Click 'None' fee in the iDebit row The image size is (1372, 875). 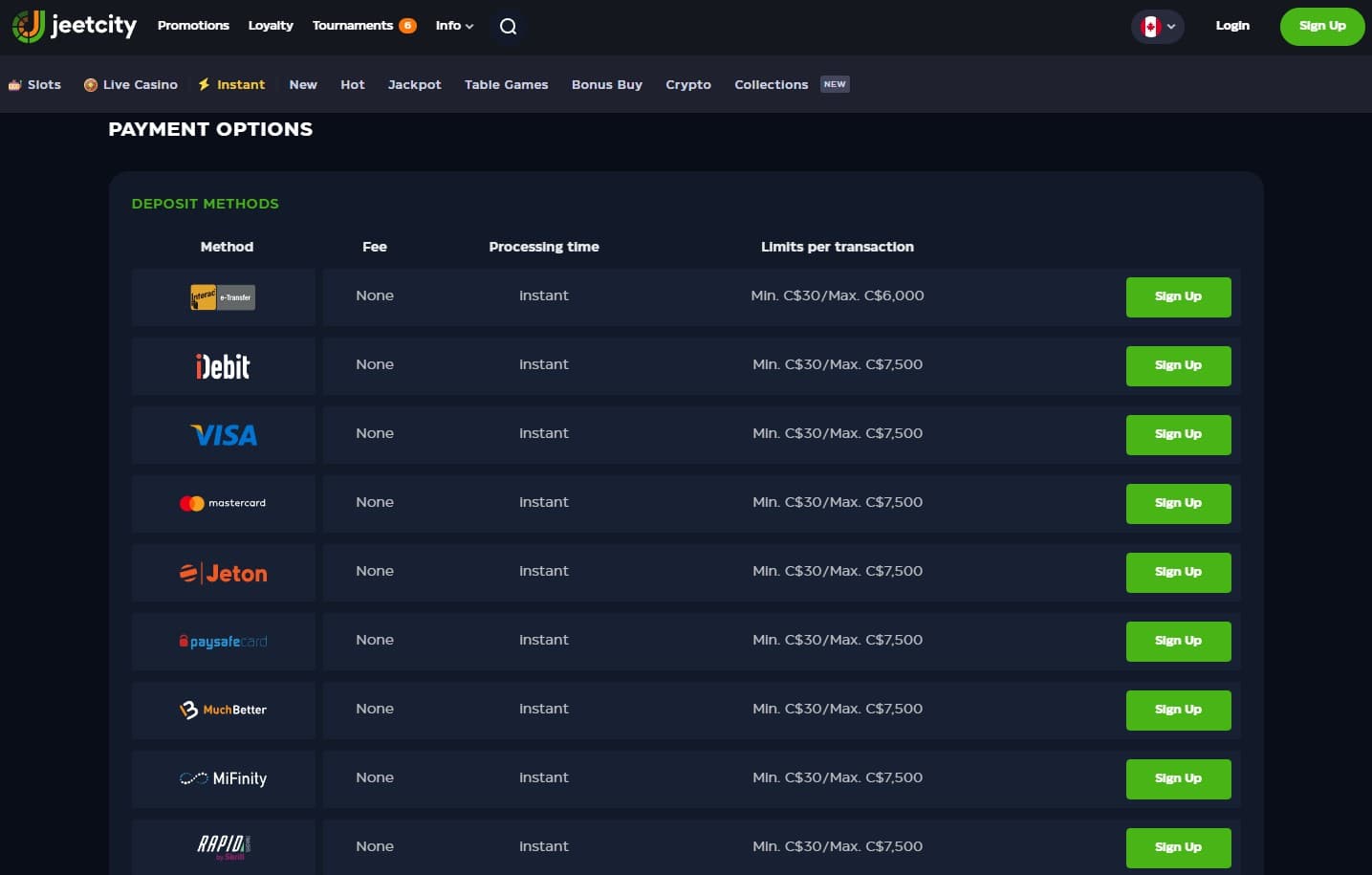point(375,364)
